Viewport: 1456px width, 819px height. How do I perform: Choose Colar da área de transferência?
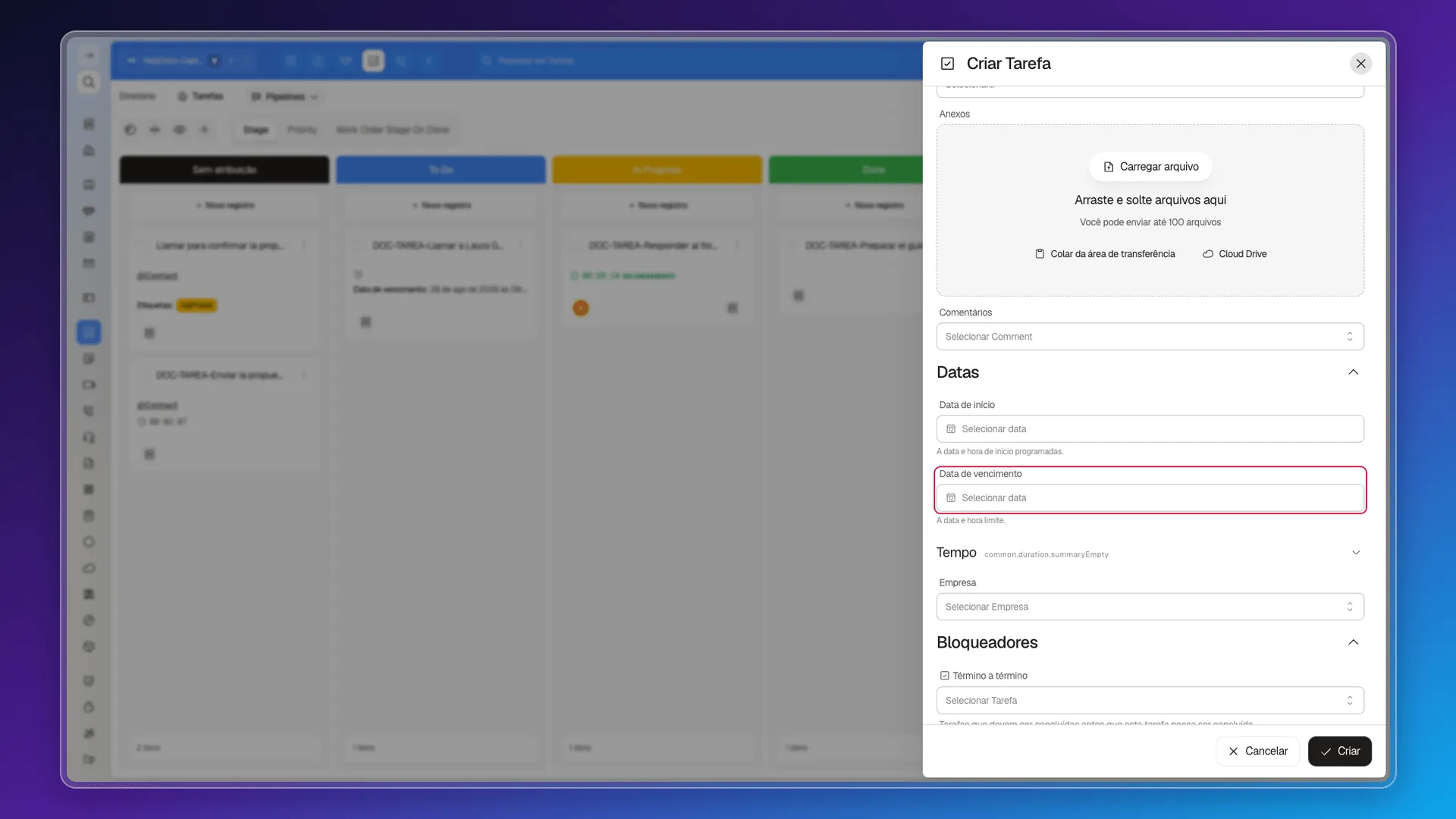click(1105, 254)
